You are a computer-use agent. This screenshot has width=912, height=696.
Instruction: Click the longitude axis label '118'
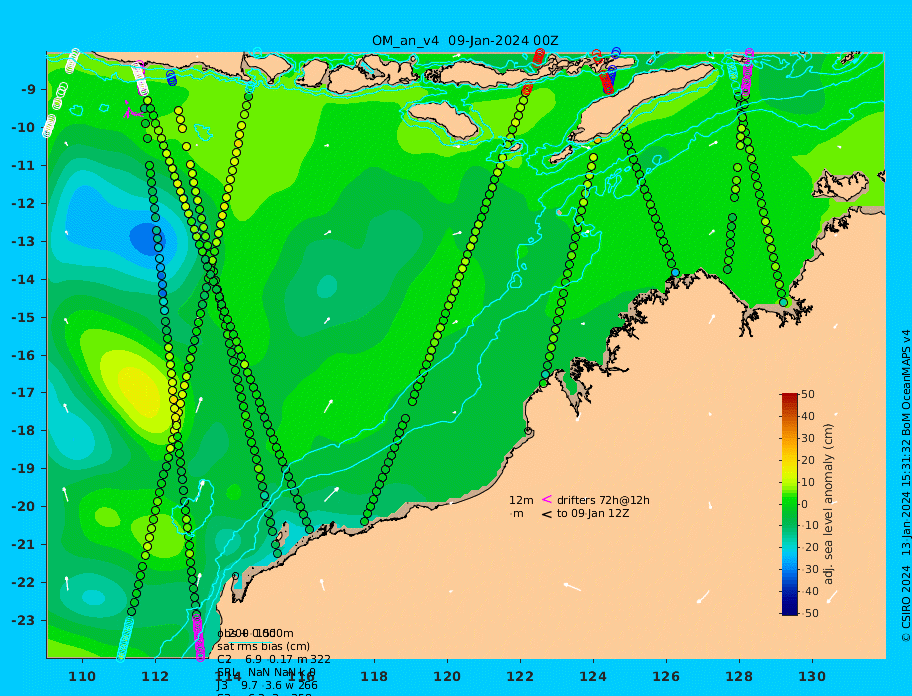pos(374,676)
